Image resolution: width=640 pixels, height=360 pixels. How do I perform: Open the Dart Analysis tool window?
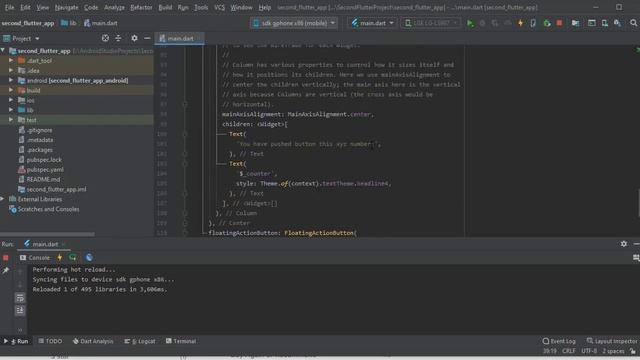[x=93, y=341]
